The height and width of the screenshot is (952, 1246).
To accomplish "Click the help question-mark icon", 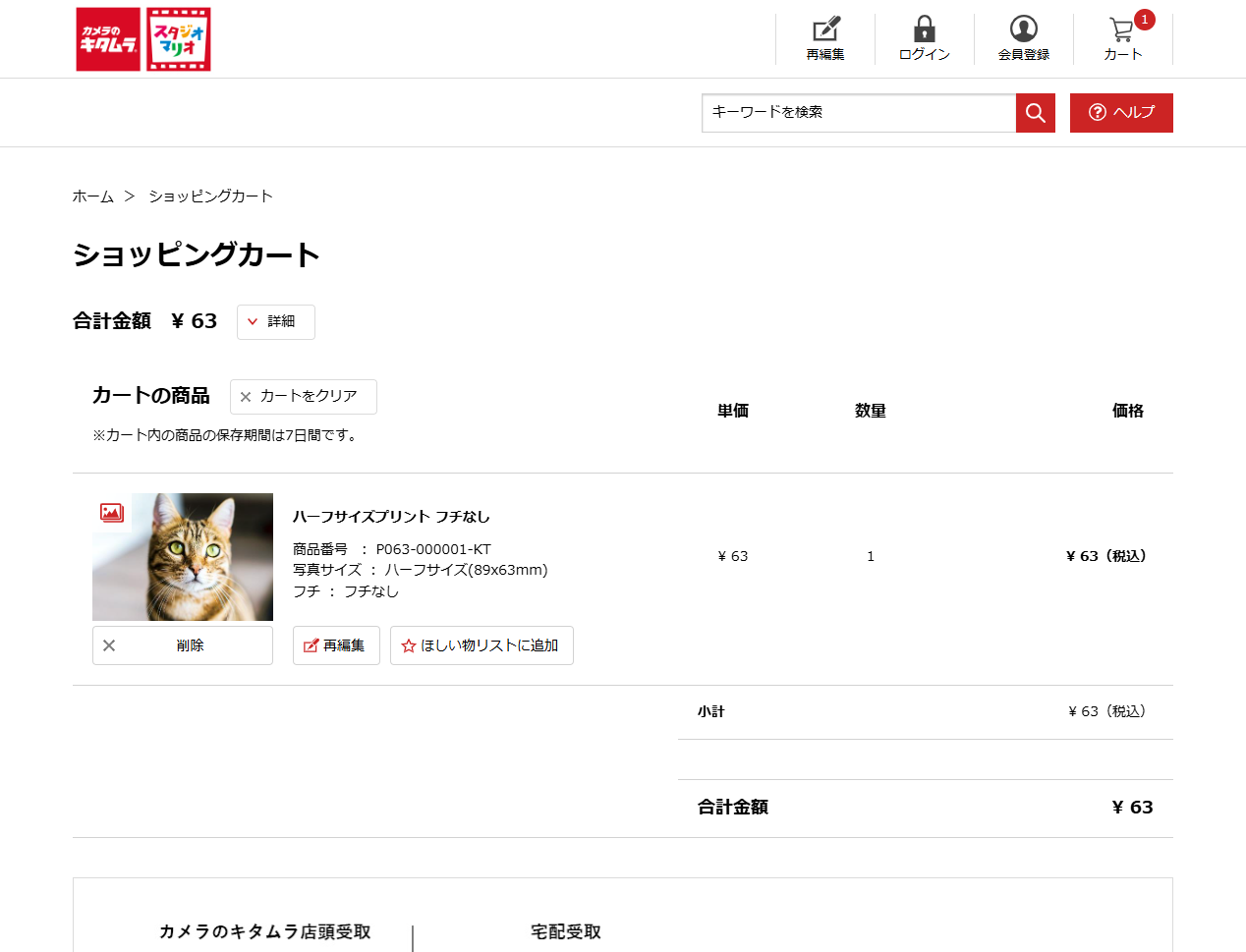I will (x=1096, y=112).
